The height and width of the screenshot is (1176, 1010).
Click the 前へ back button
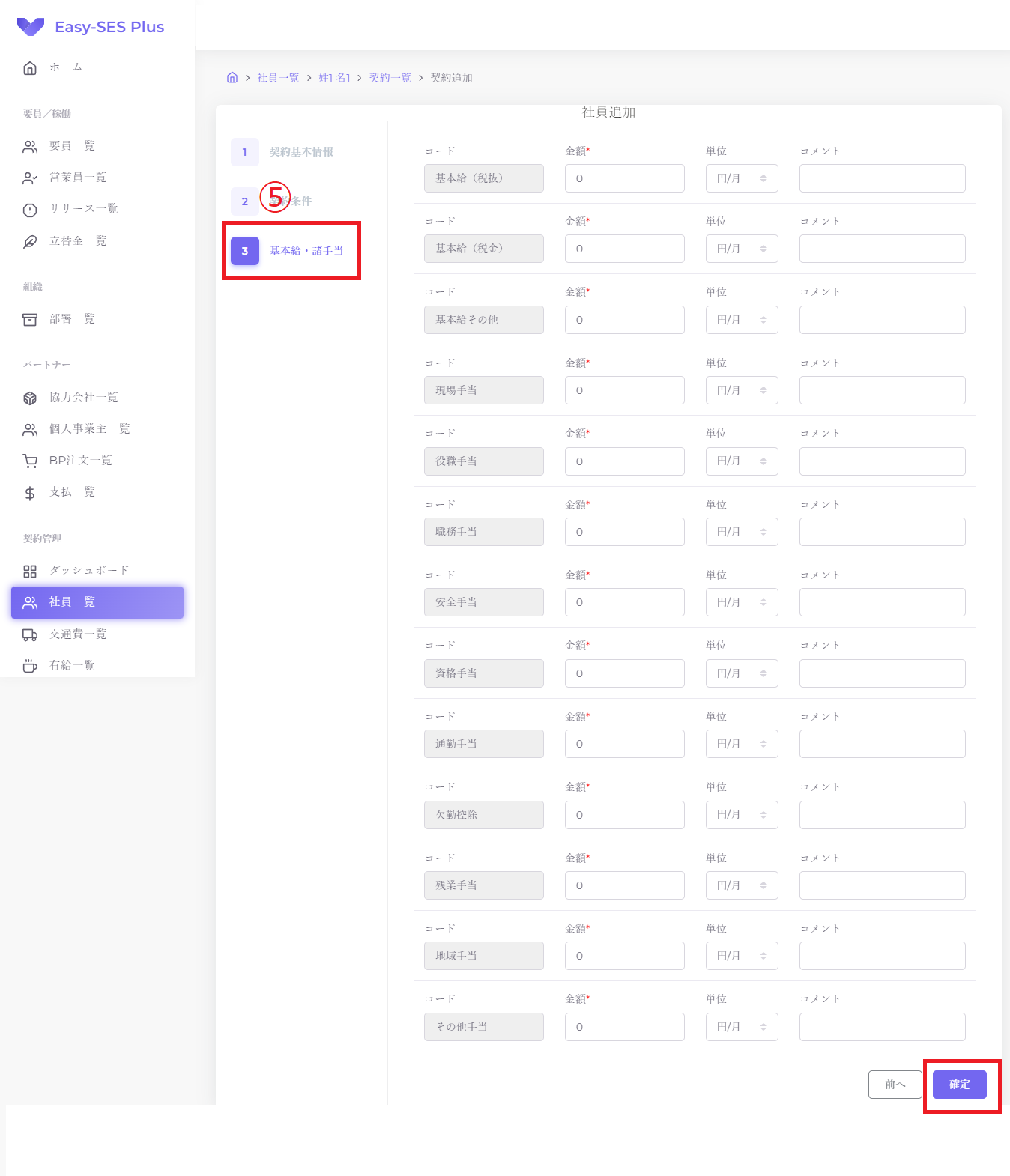coord(895,1085)
